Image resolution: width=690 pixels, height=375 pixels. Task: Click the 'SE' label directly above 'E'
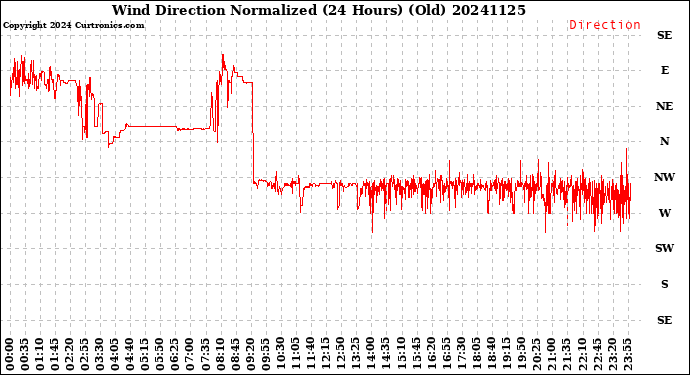point(664,35)
